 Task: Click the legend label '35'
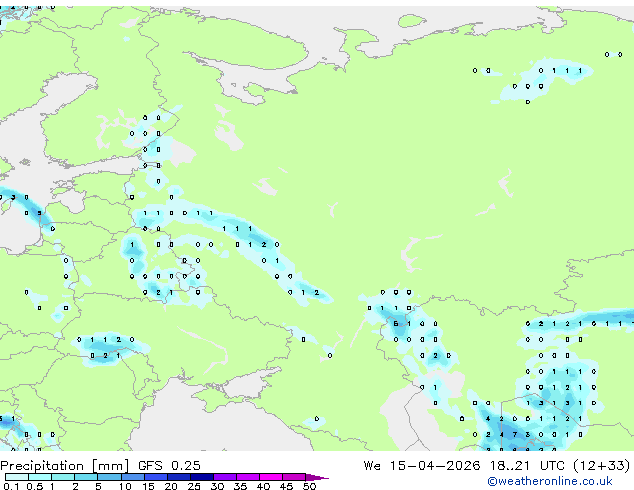[240, 486]
